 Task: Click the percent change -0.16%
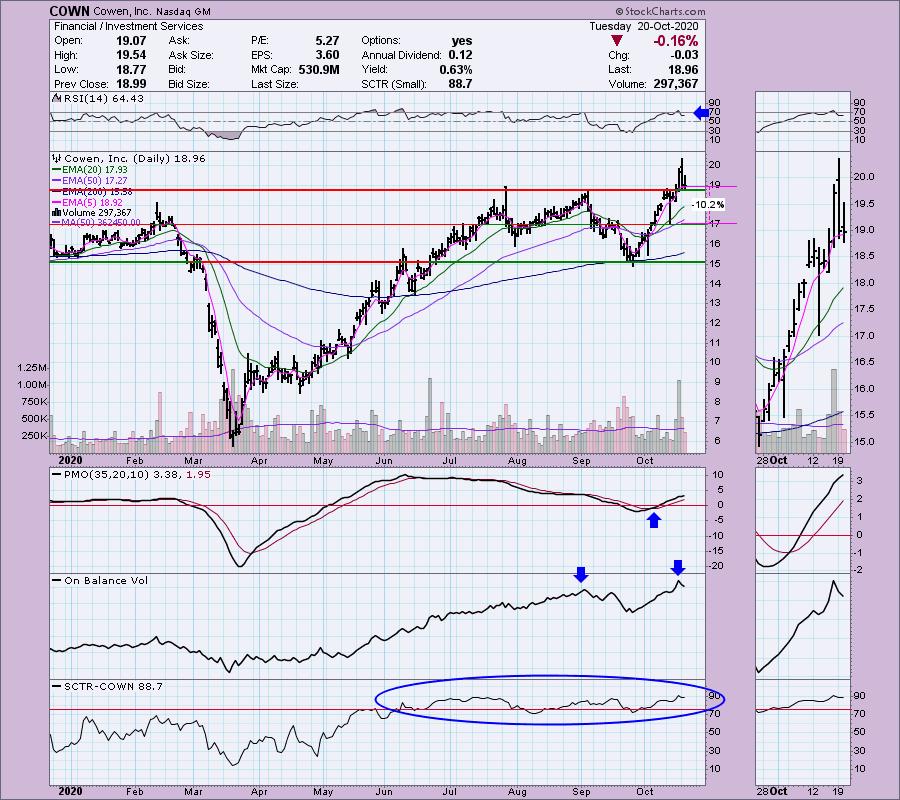point(675,41)
